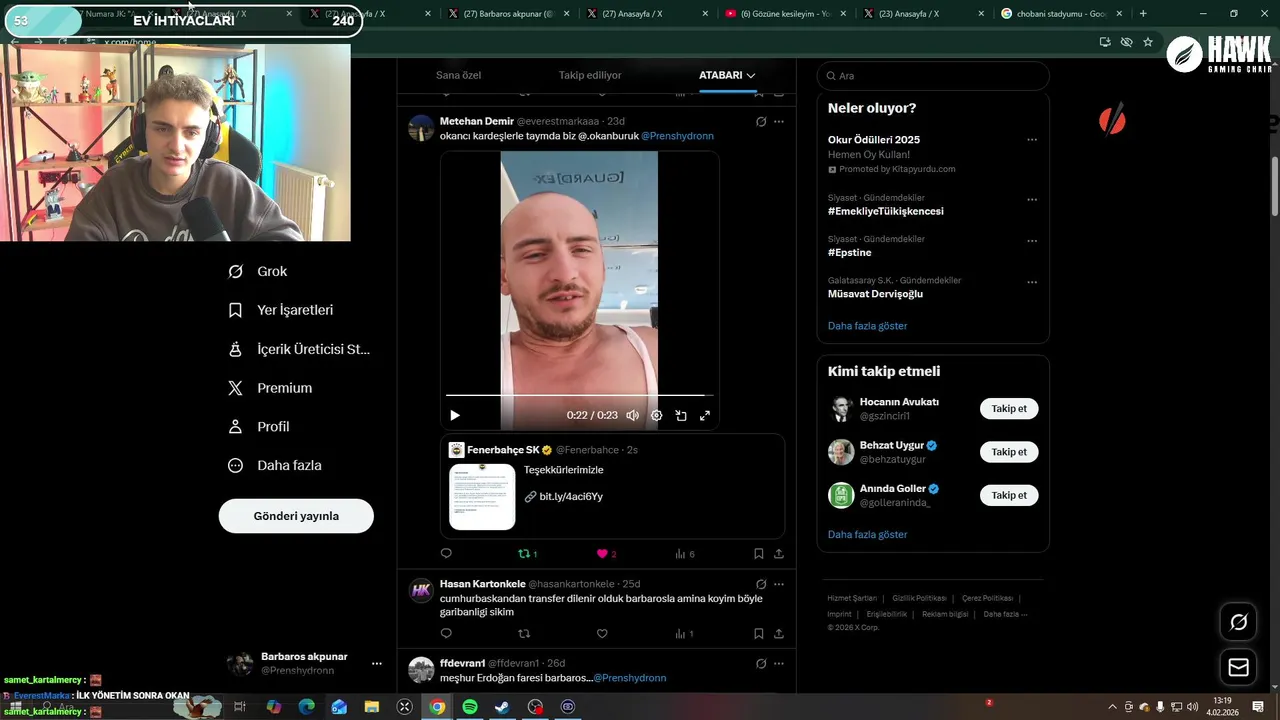
Task: Open more options on ffdevran1's post
Action: pyautogui.click(x=779, y=663)
